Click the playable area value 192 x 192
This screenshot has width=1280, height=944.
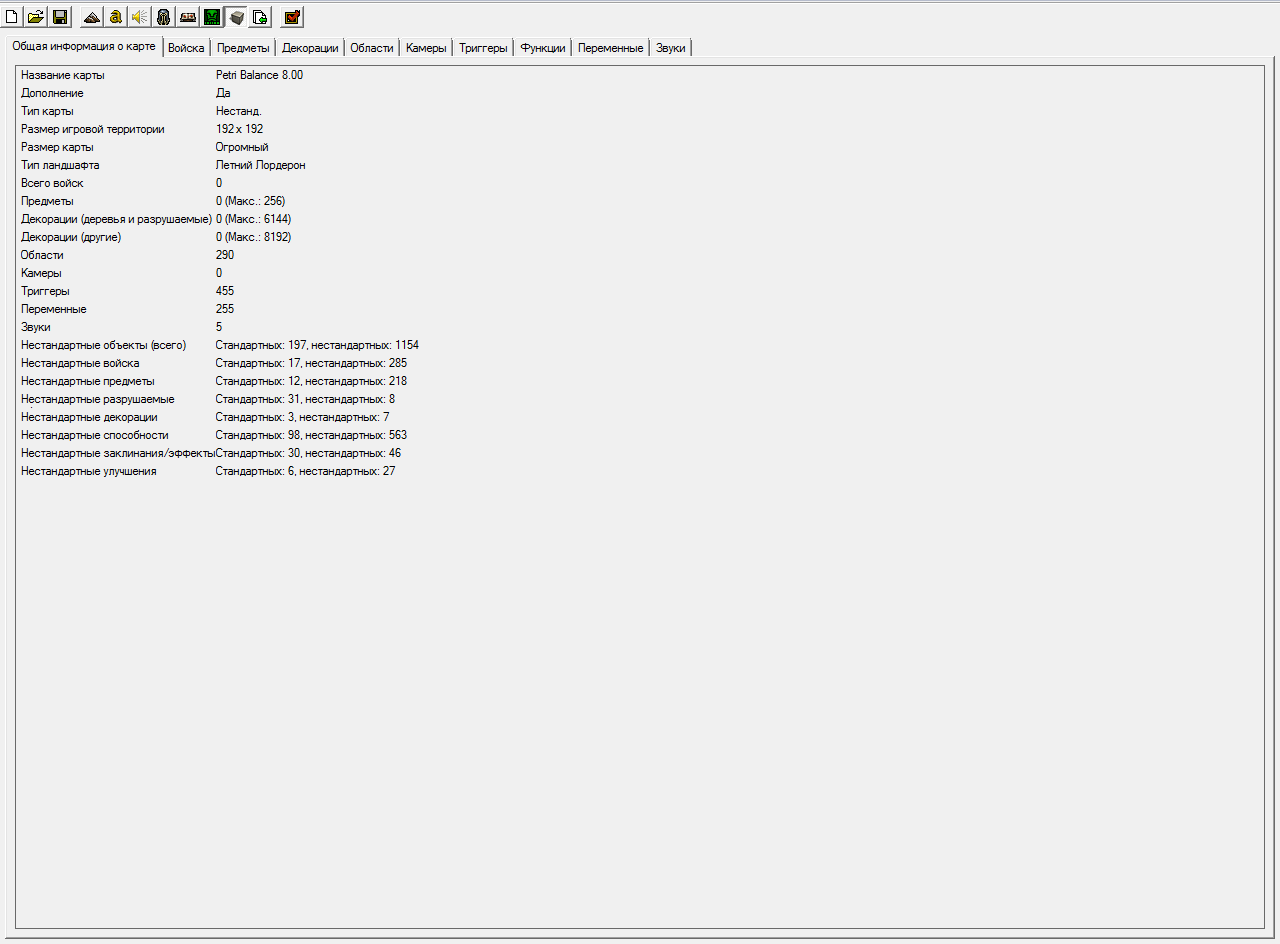coord(240,129)
